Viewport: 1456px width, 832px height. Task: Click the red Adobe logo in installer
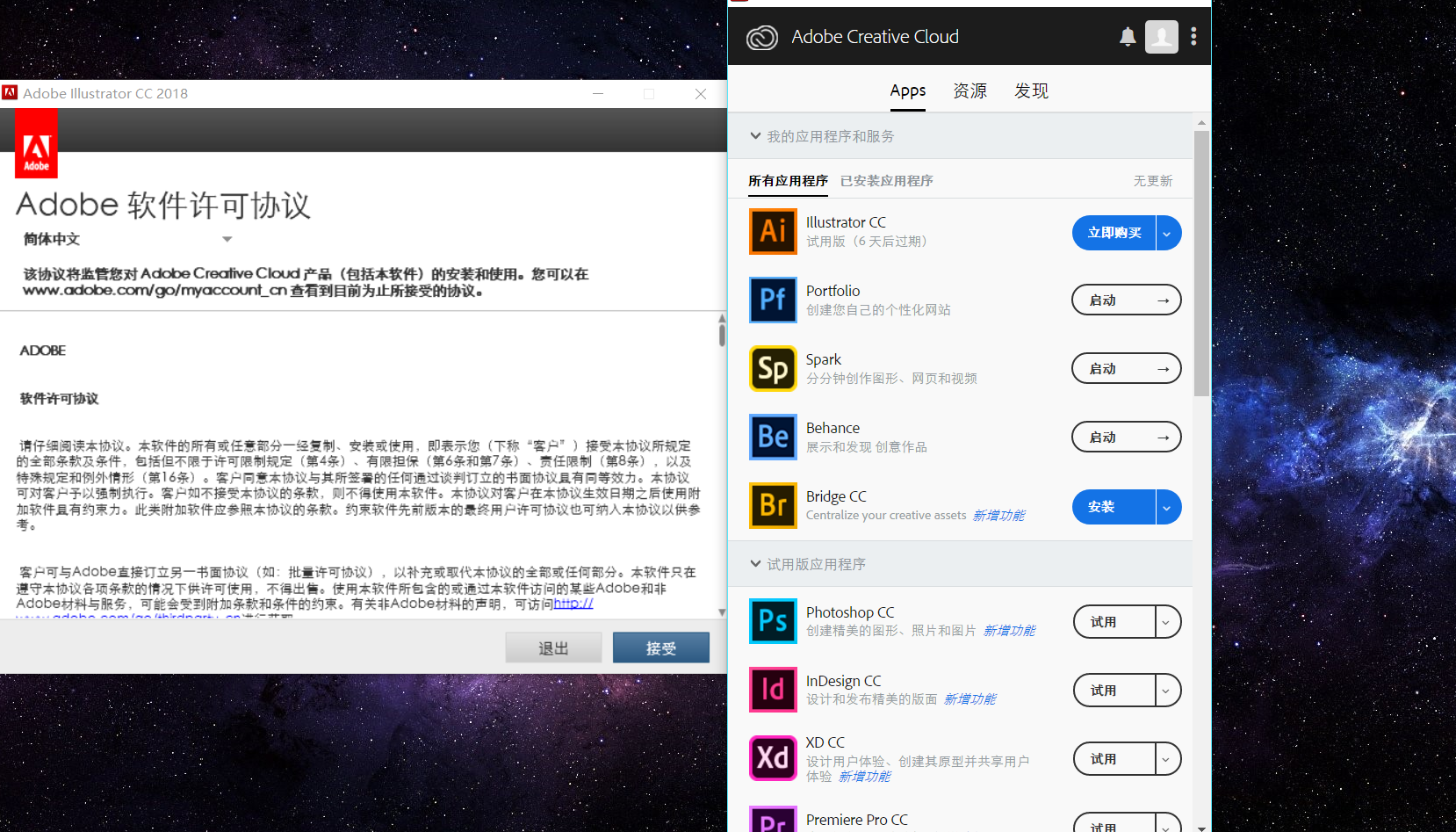pos(36,143)
